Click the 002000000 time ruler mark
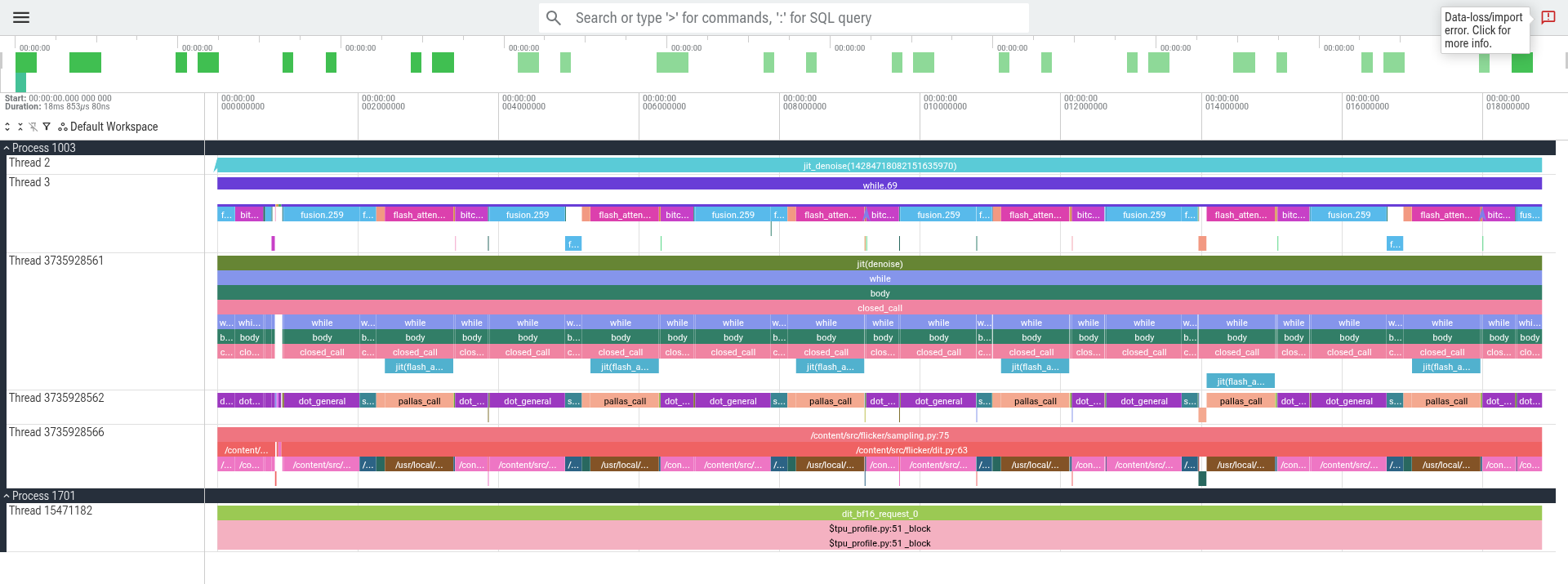The image size is (1568, 584). pyautogui.click(x=383, y=102)
